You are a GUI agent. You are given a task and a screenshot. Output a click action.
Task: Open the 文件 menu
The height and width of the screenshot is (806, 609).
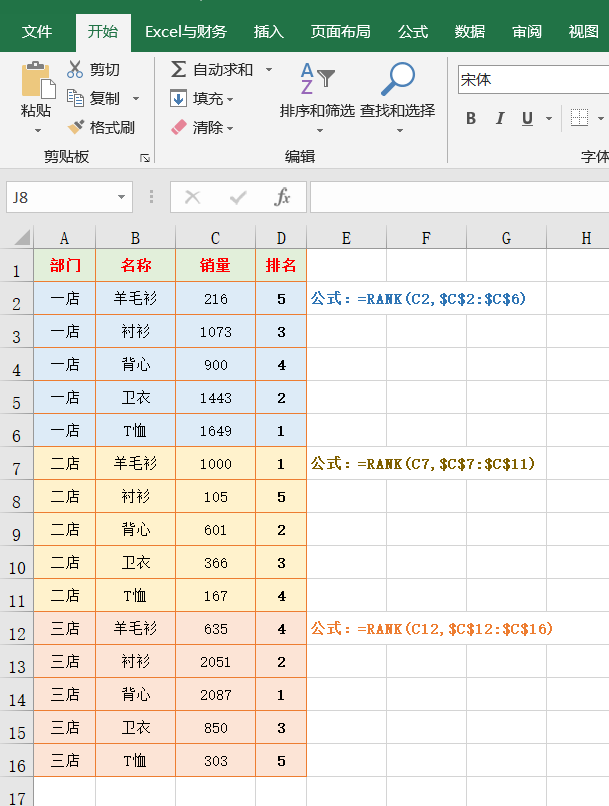point(37,32)
